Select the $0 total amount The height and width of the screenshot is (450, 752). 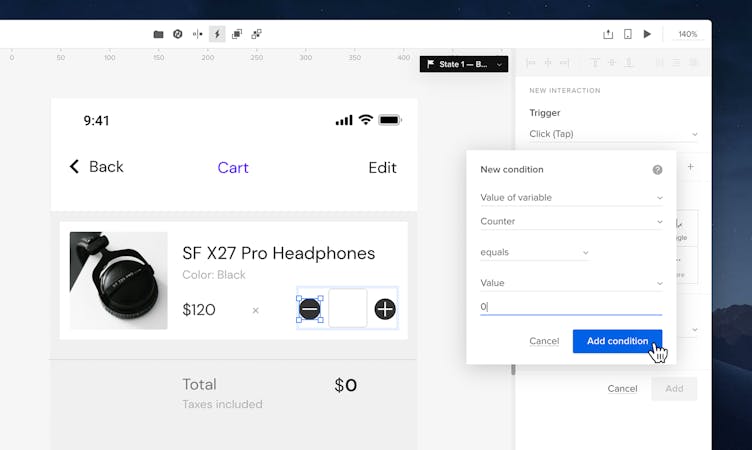346,385
